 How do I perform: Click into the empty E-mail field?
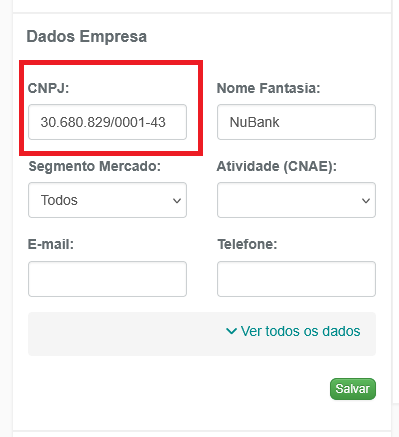(x=107, y=279)
